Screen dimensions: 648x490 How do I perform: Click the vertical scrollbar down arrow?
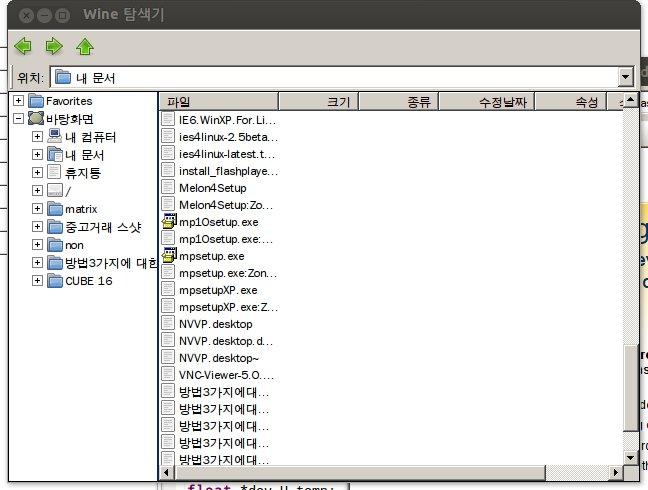click(x=631, y=457)
